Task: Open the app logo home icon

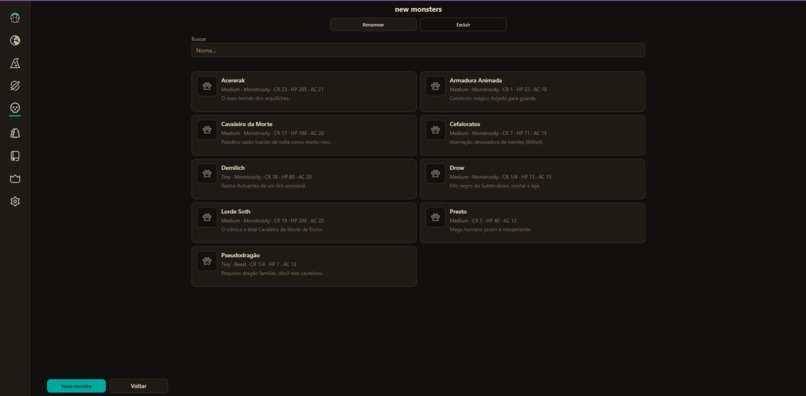Action: [x=15, y=18]
